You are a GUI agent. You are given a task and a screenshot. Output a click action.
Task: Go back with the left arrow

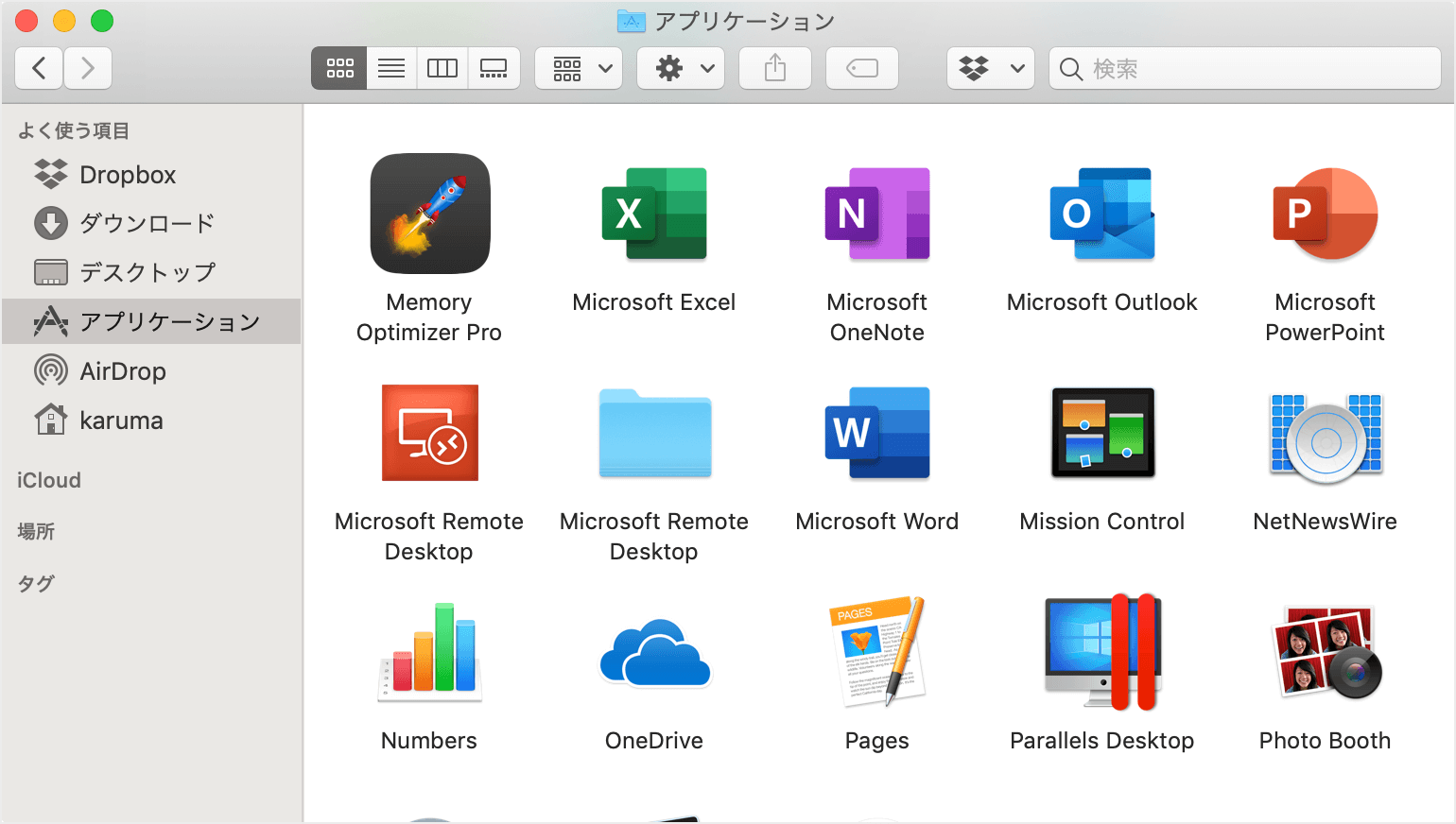coord(40,68)
